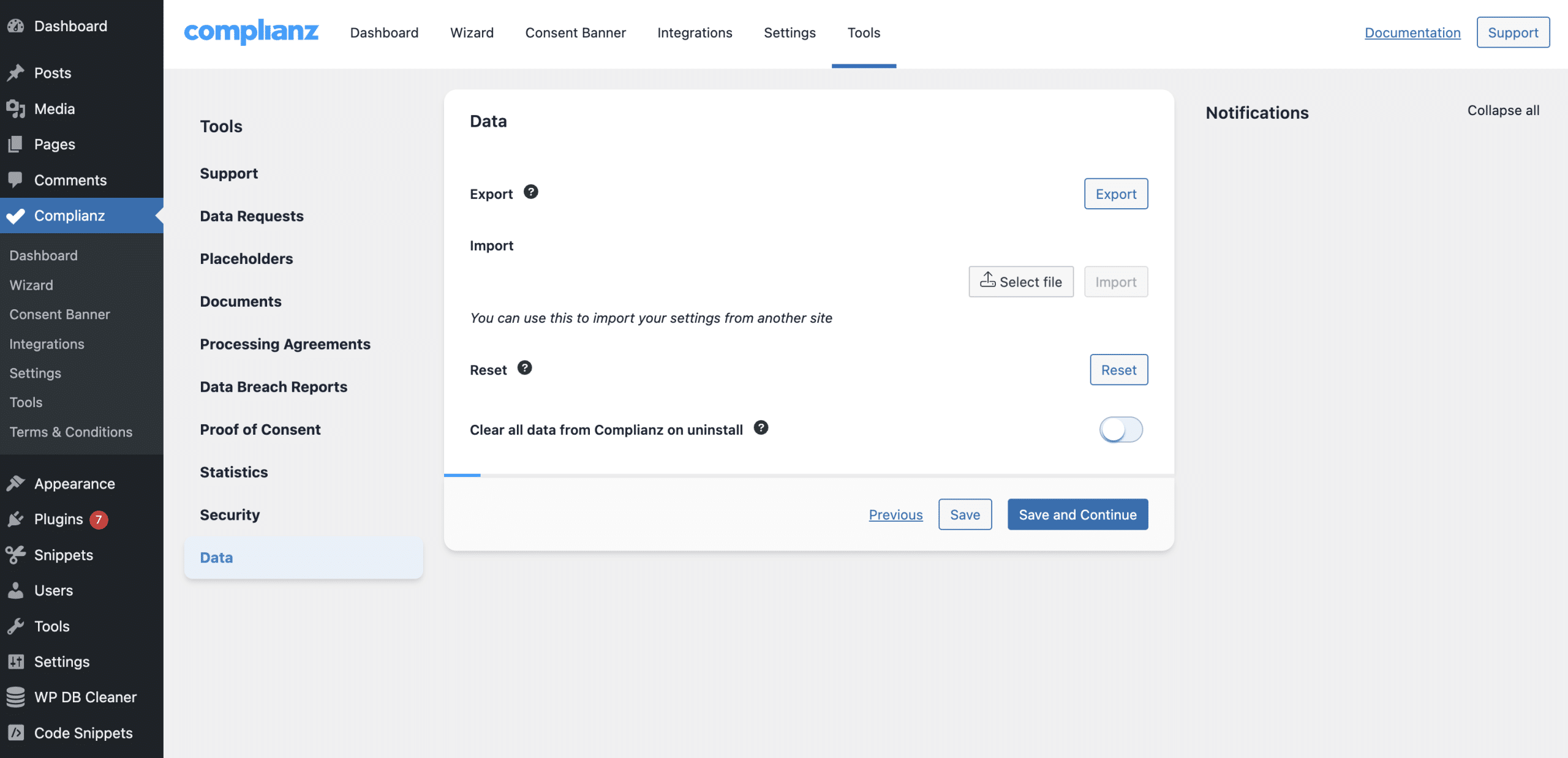Click the WordPress Dashboard gauge icon
The height and width of the screenshot is (758, 1568).
pyautogui.click(x=16, y=26)
